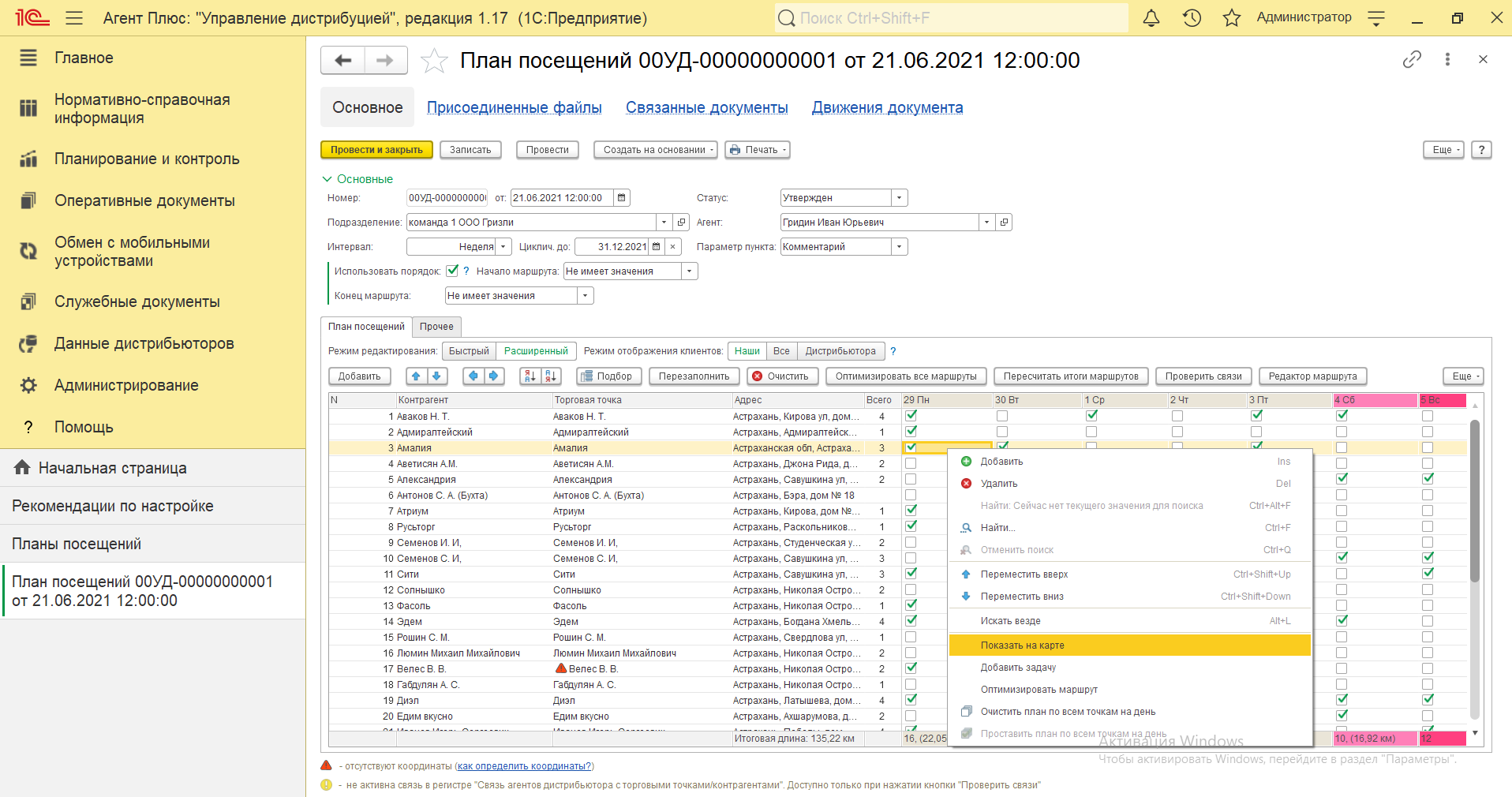The width and height of the screenshot is (1512, 797).
Task: Collapse the Основные section
Action: 357,179
